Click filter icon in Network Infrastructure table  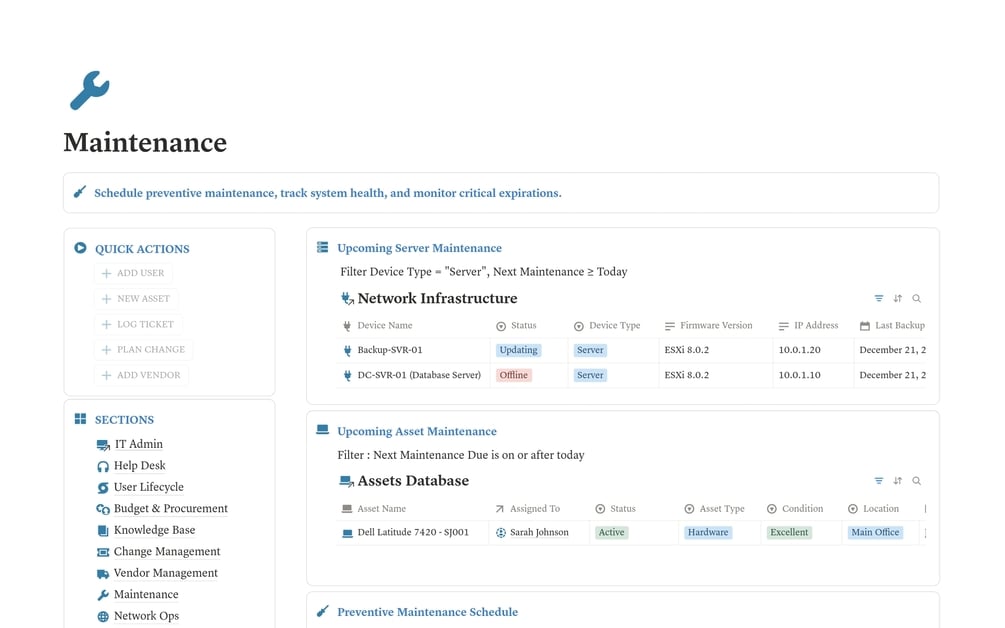pos(878,299)
